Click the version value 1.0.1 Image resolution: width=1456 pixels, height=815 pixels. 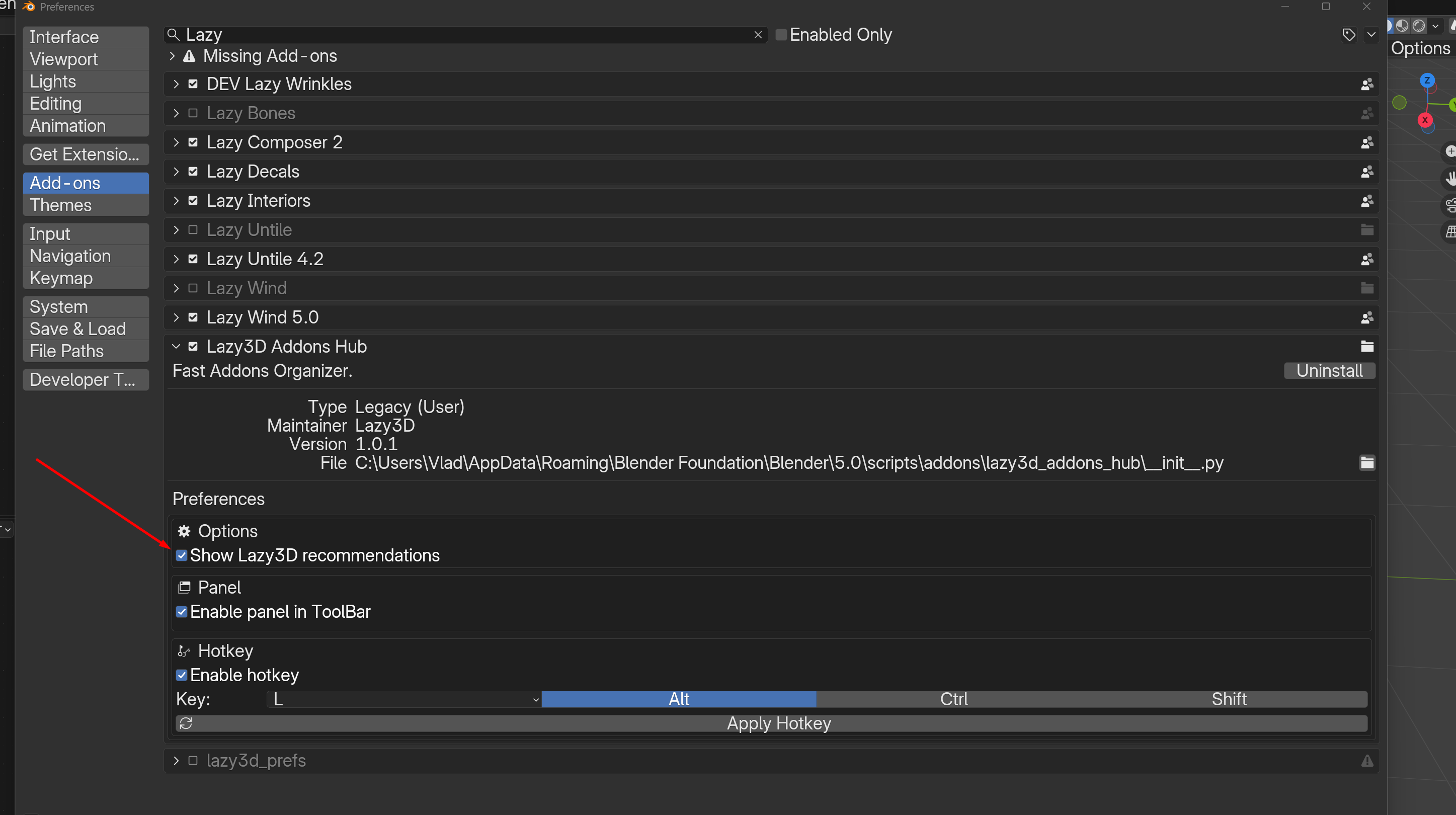[x=376, y=444]
